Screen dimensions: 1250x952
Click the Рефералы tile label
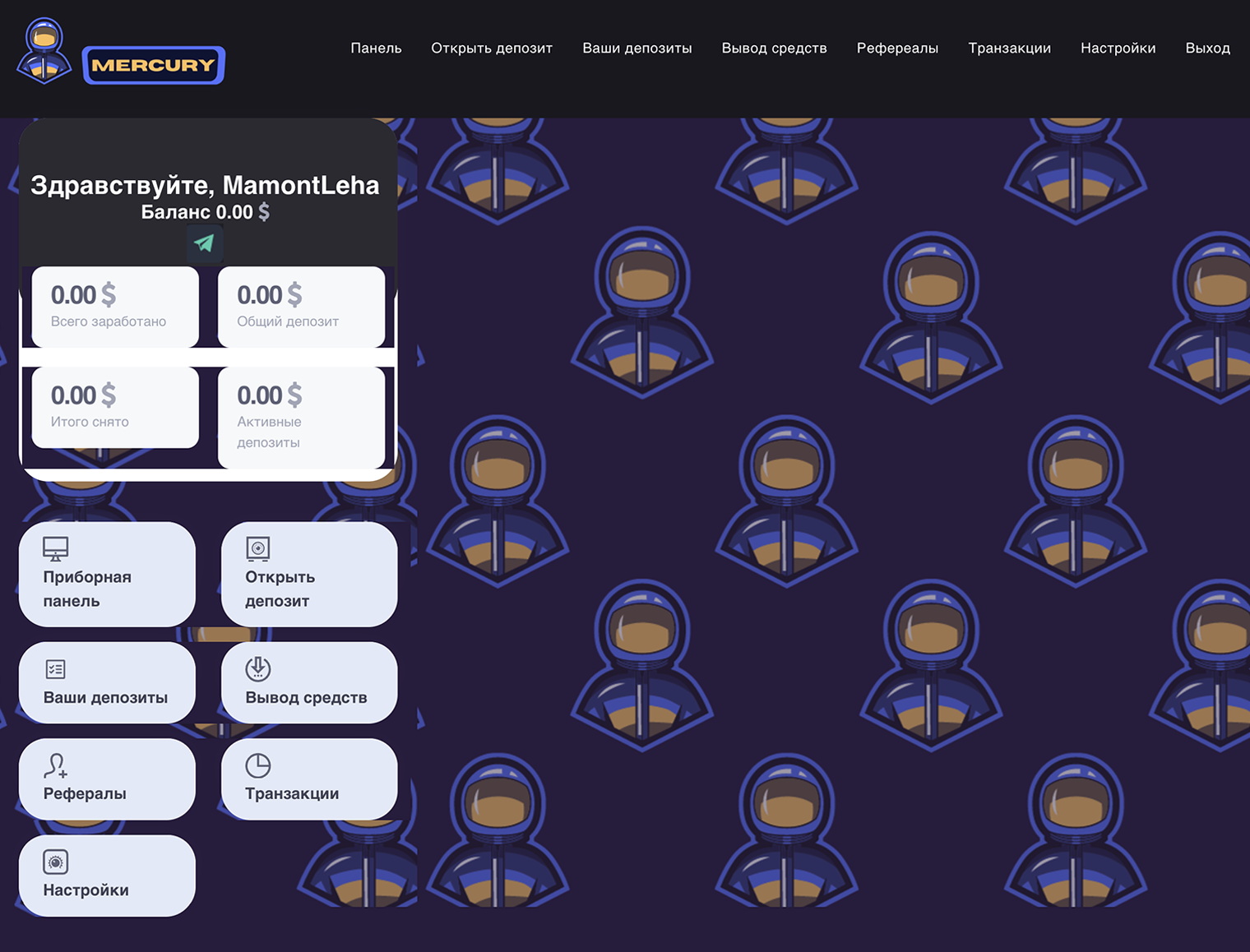[x=85, y=793]
